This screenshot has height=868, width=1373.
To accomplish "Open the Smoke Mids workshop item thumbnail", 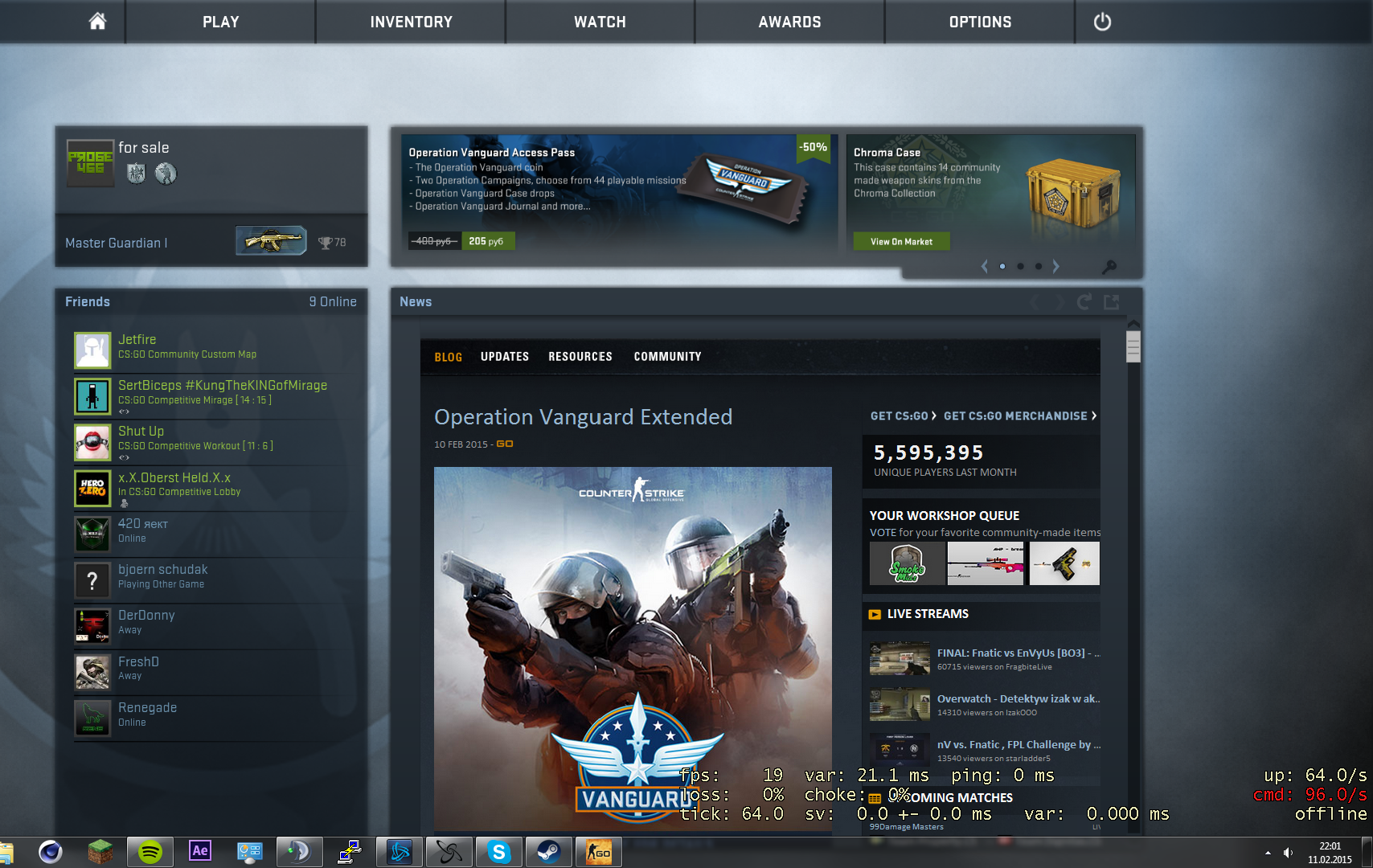I will point(908,563).
